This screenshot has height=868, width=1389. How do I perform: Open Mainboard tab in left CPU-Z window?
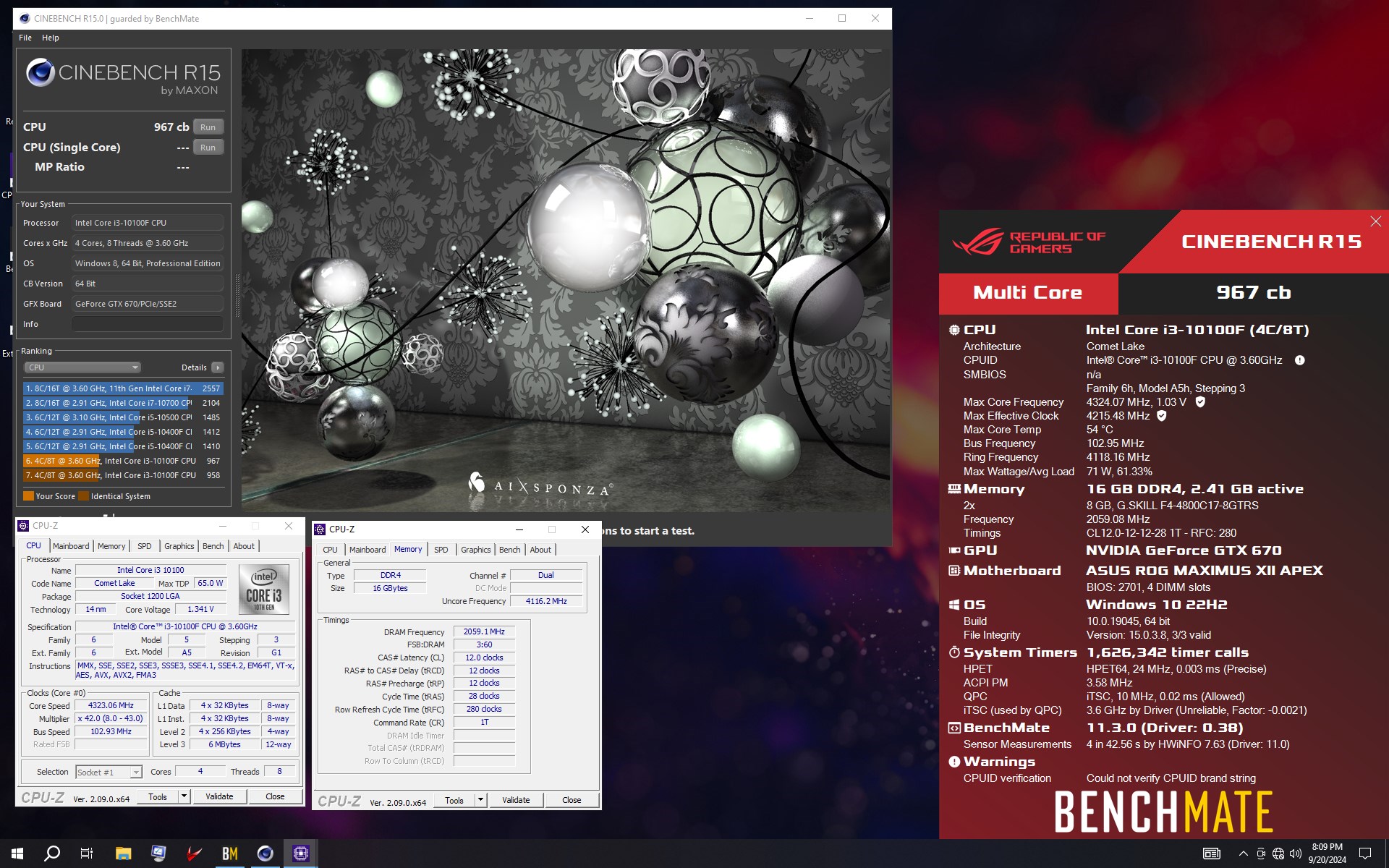71,546
